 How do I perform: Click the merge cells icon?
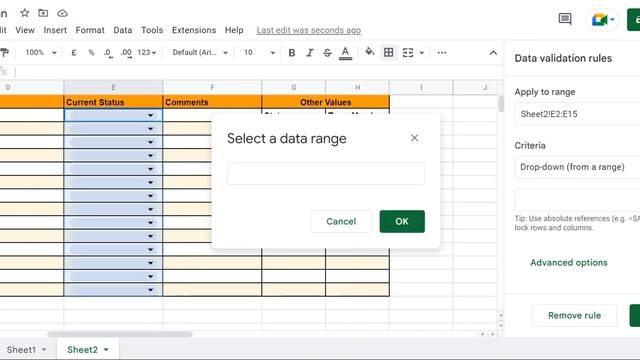point(408,53)
